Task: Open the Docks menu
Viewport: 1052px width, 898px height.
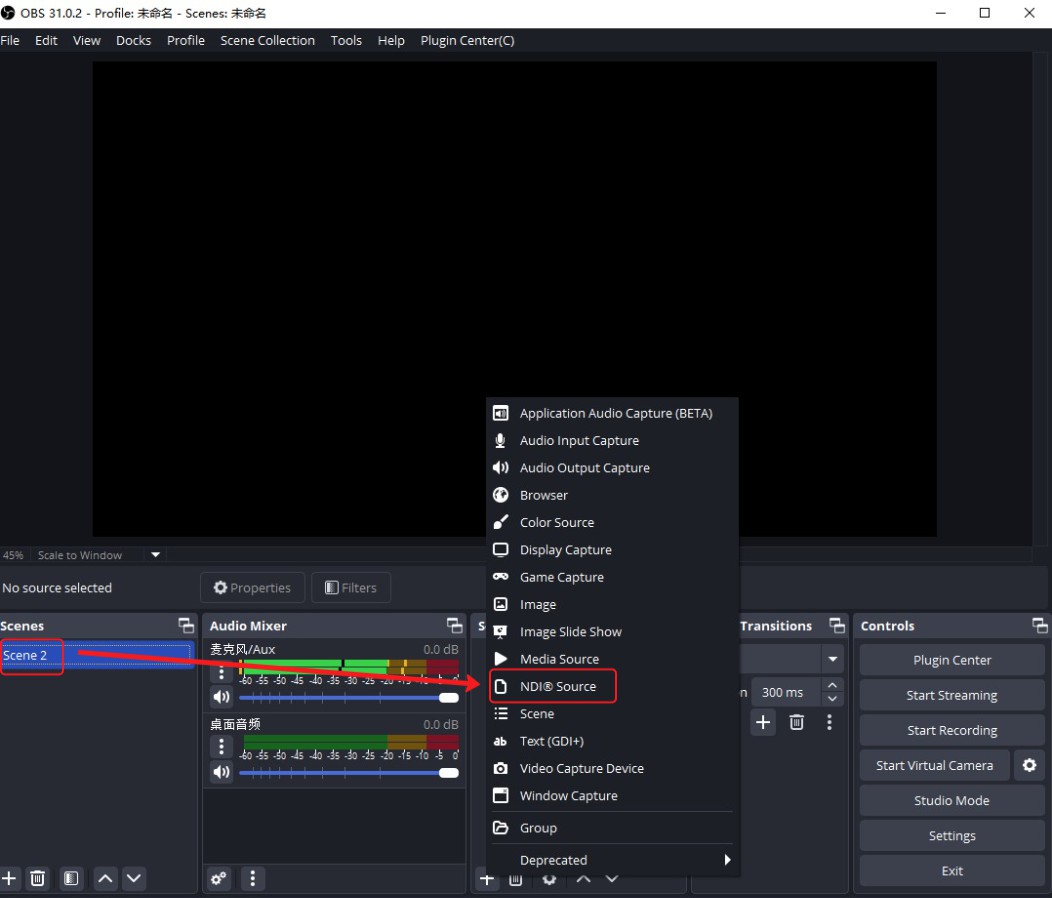Action: pyautogui.click(x=134, y=40)
